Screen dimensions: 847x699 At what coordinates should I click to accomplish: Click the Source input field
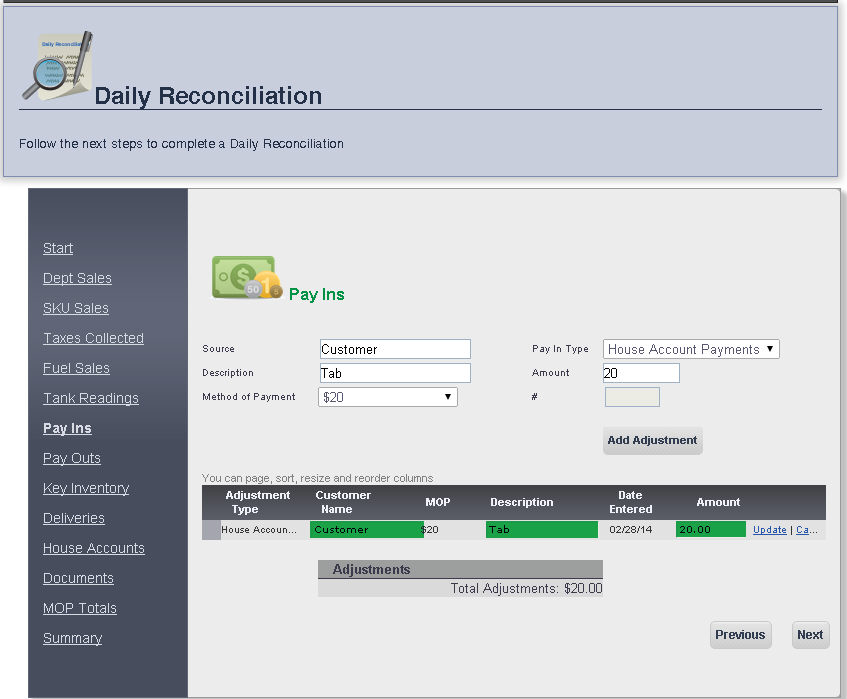[x=395, y=349]
